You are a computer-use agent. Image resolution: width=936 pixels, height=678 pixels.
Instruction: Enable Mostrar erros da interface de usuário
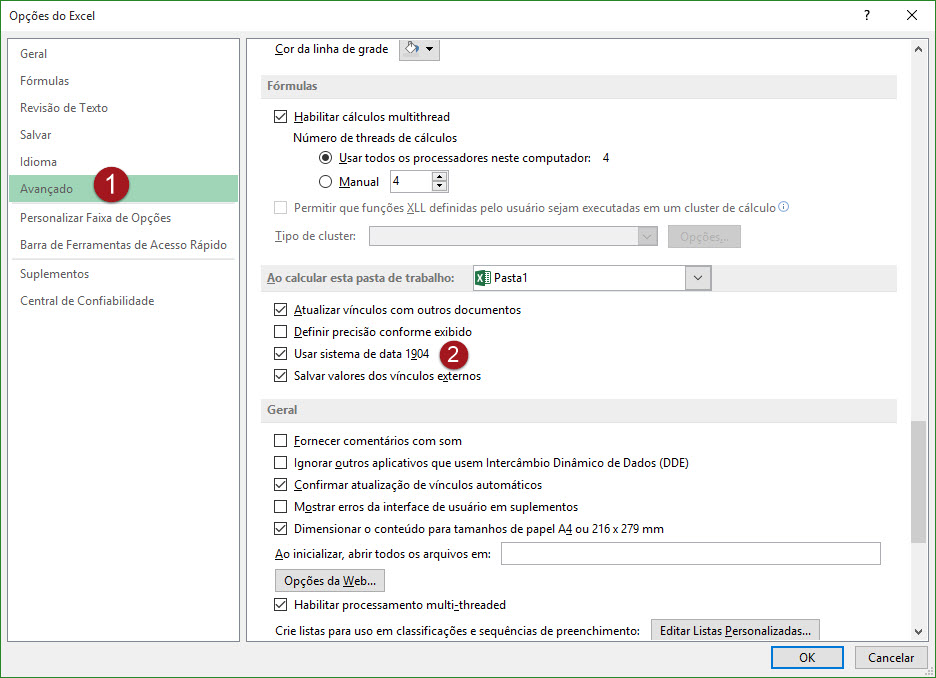[x=281, y=507]
